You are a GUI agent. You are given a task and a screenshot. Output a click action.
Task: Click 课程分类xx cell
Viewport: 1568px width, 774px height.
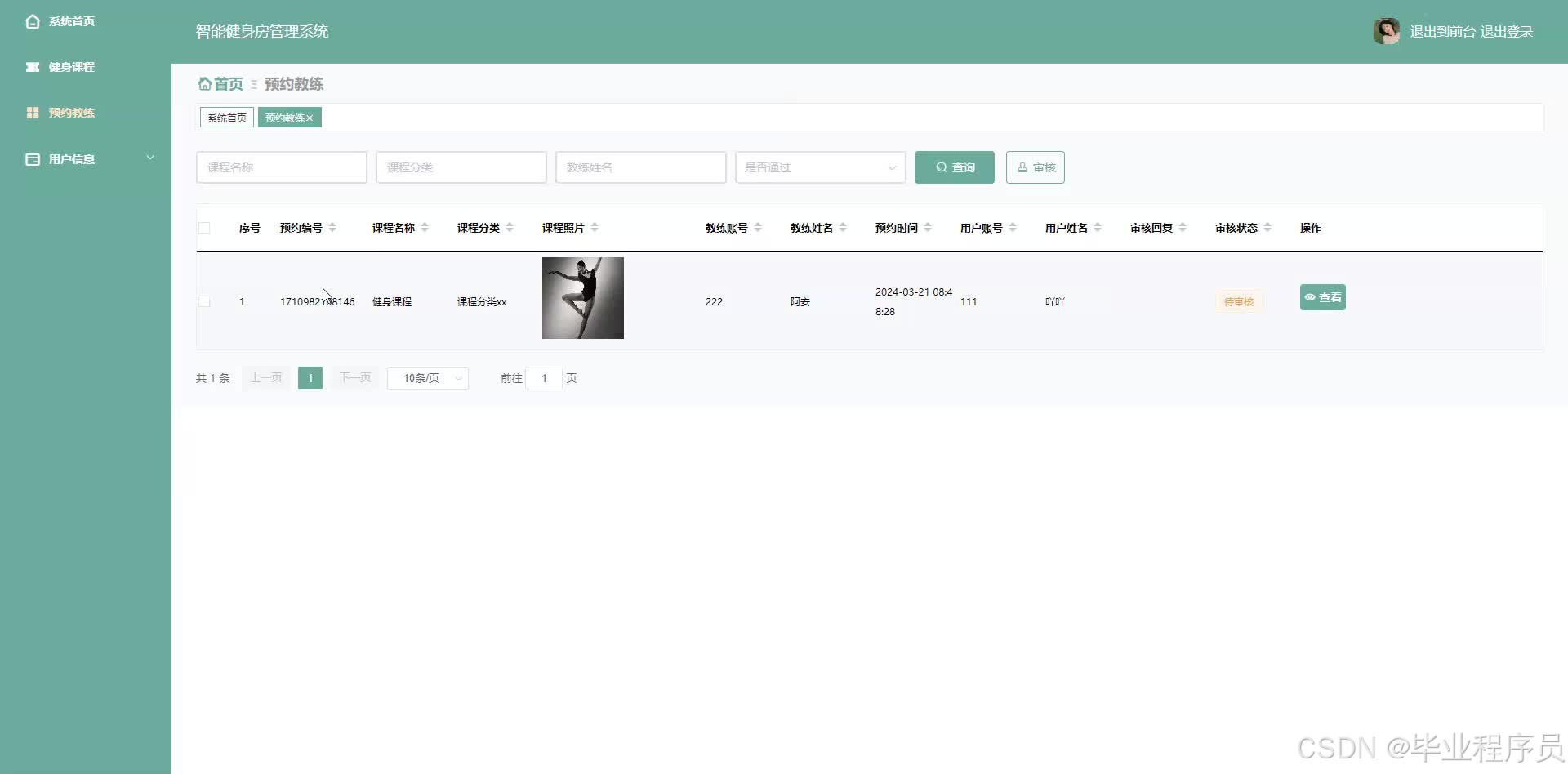[482, 301]
